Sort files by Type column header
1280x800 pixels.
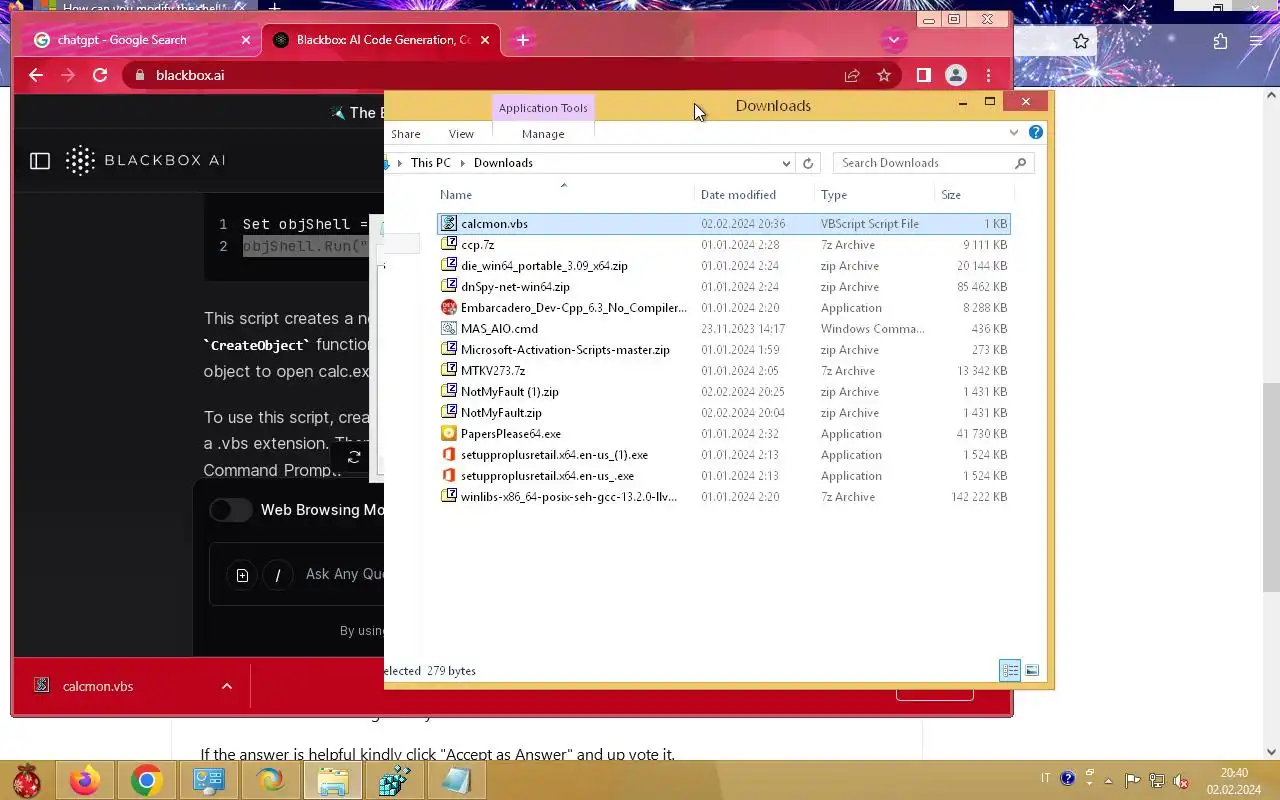[x=833, y=195]
